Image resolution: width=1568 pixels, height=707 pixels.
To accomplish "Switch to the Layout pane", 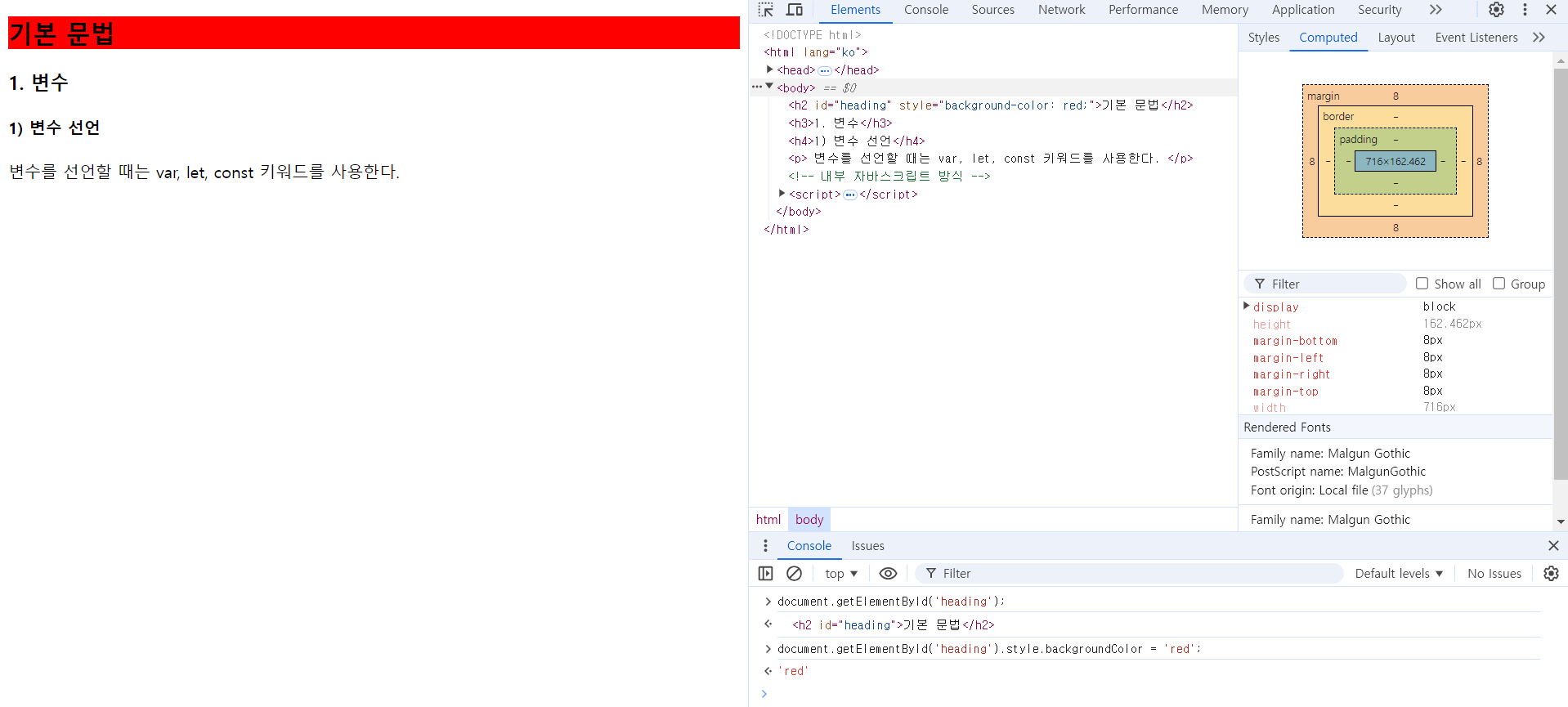I will 1396,38.
